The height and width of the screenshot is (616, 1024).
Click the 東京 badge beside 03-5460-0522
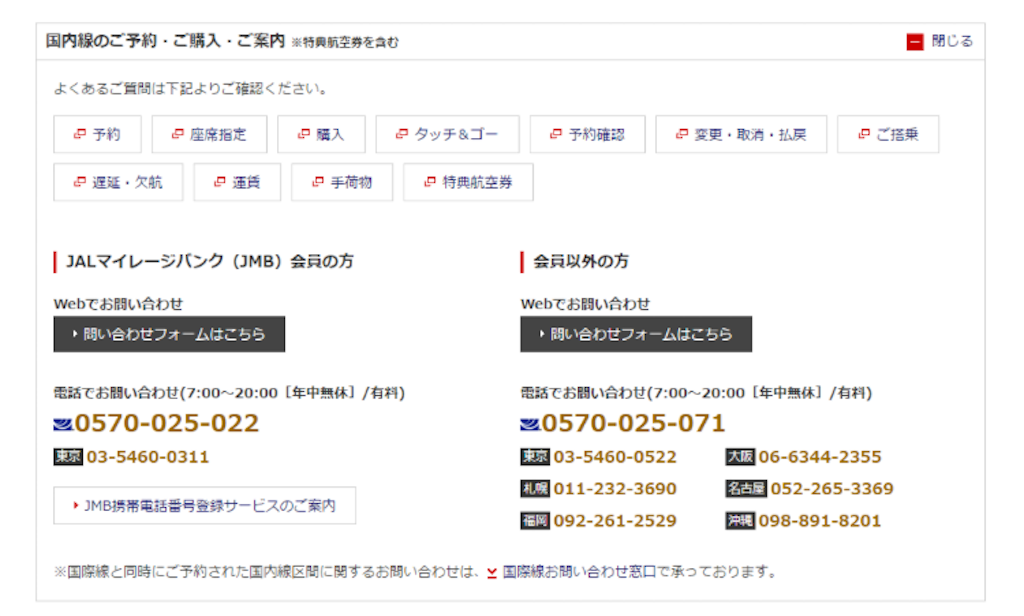coord(535,457)
